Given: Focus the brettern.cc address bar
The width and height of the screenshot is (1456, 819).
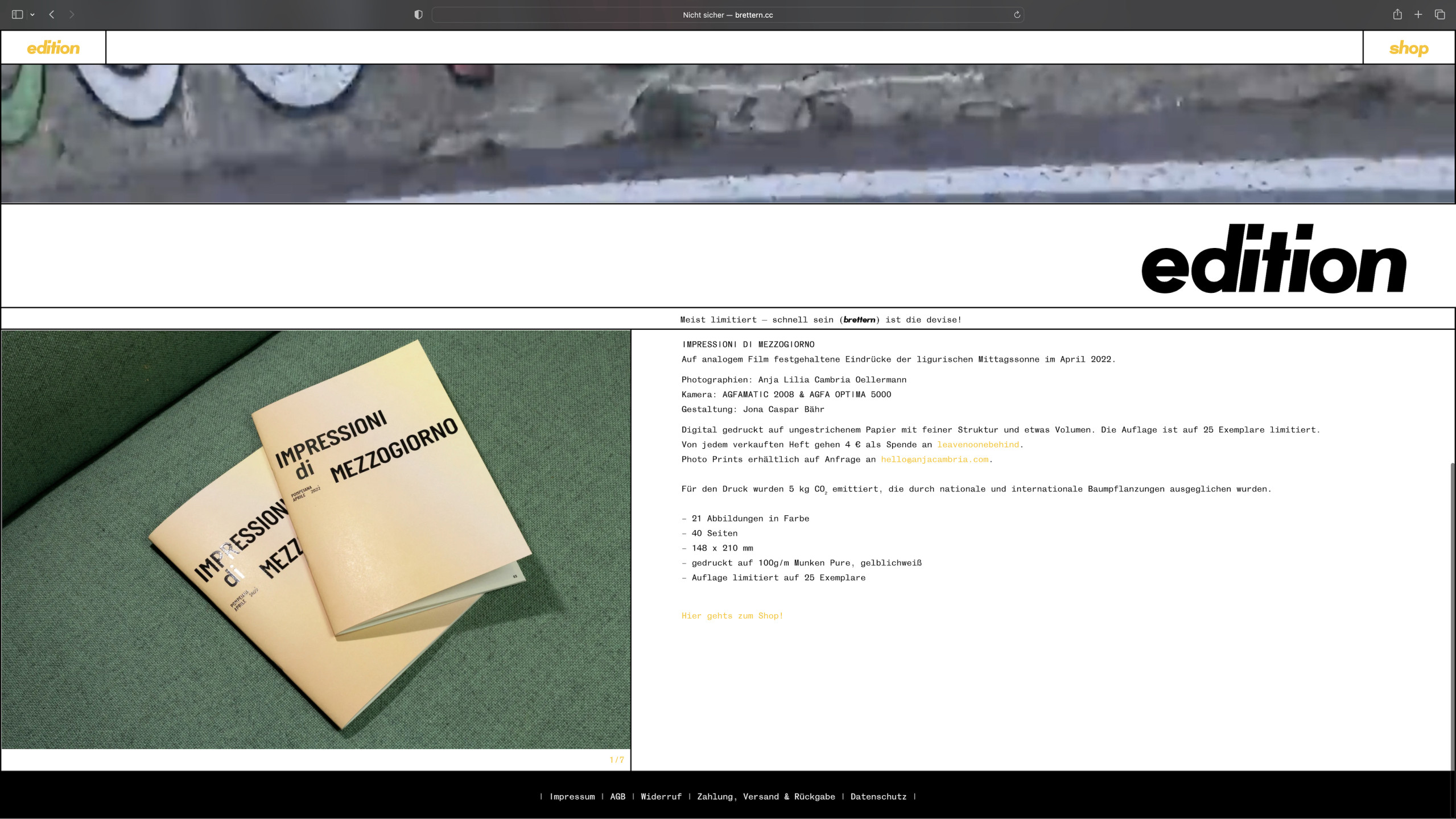Looking at the screenshot, I should (727, 15).
